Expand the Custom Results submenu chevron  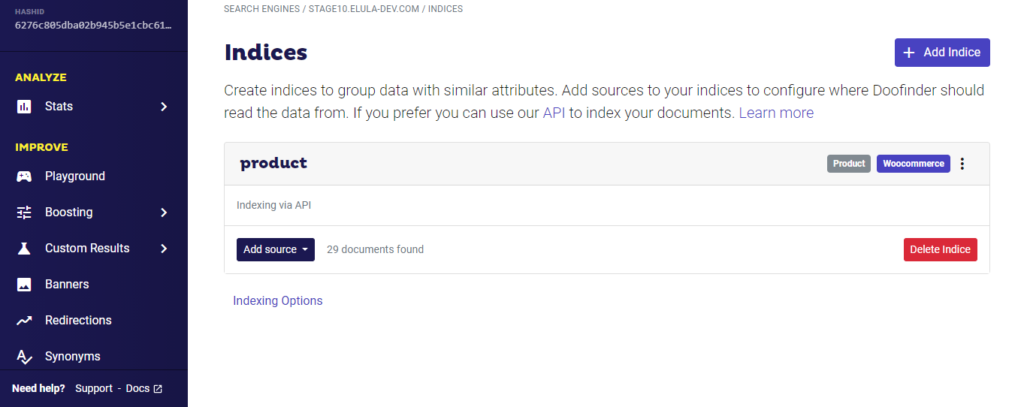coord(164,248)
